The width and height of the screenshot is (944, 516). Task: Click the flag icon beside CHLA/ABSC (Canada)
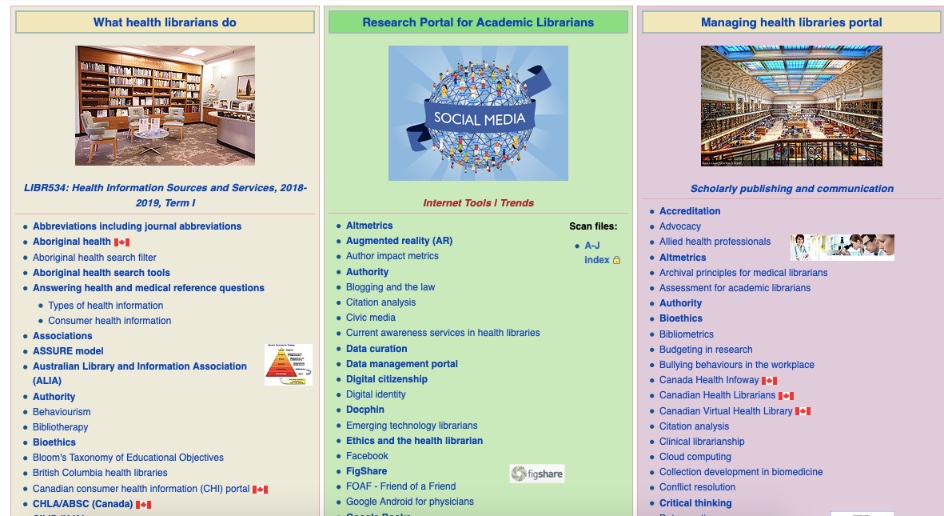point(143,505)
